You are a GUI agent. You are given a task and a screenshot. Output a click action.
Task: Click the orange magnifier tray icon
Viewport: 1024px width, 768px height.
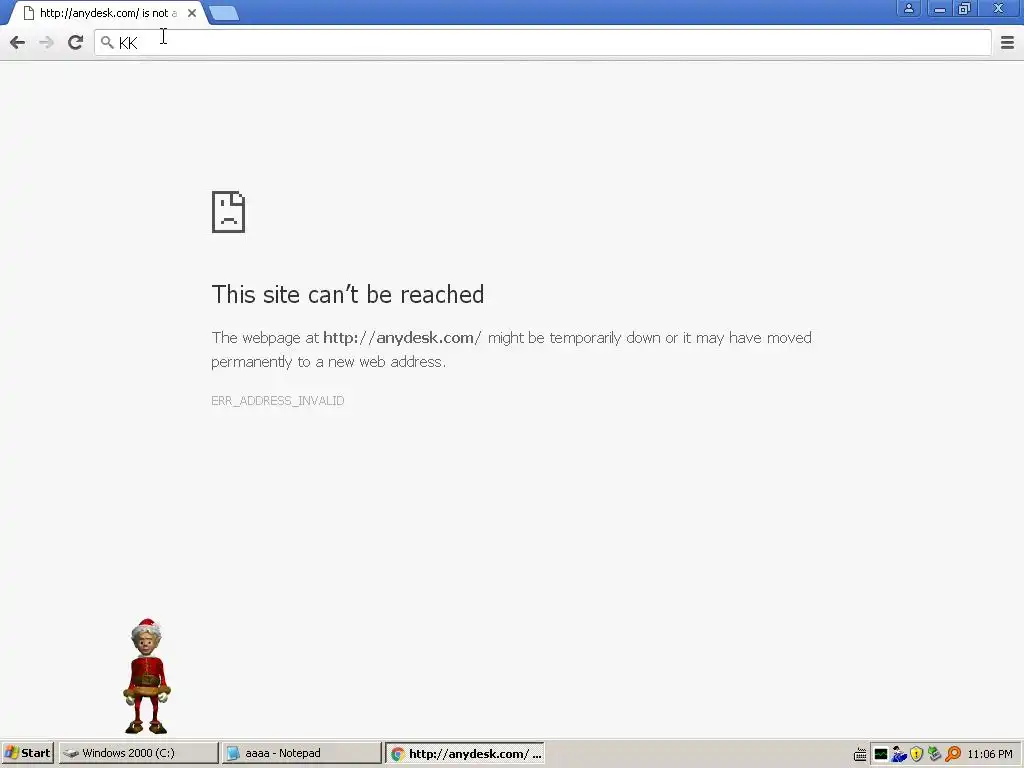[x=953, y=754]
